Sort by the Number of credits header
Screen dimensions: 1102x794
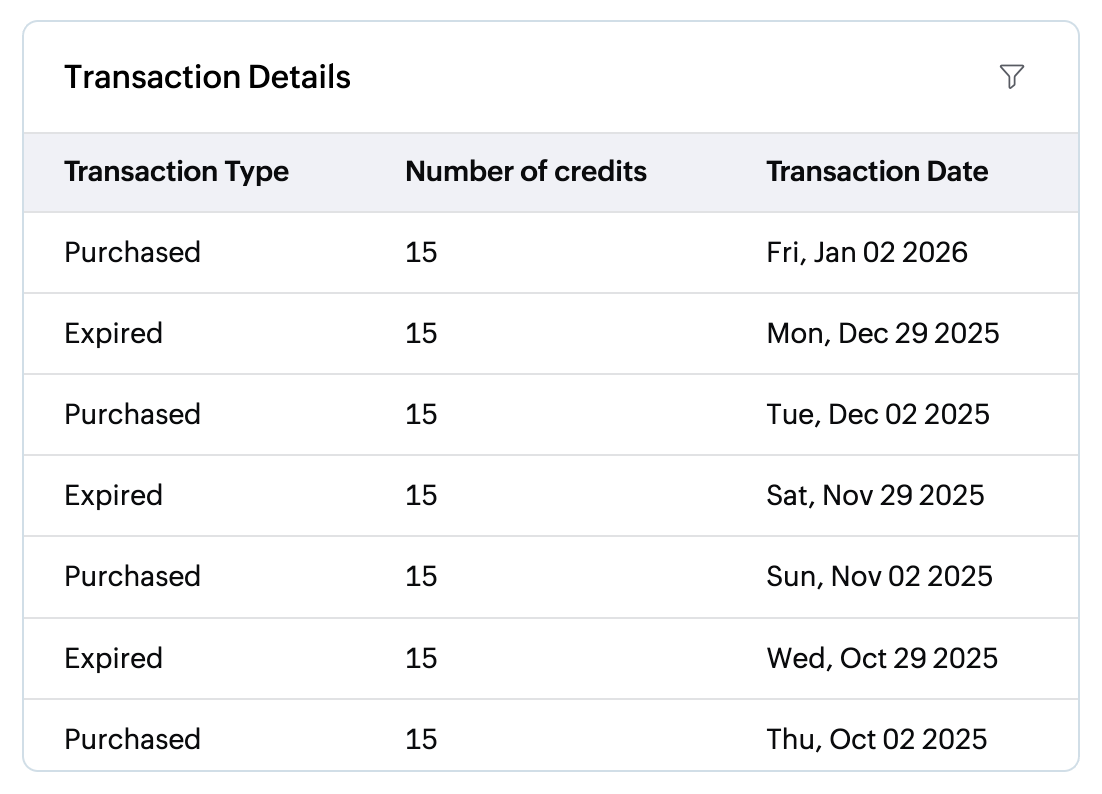coord(526,171)
